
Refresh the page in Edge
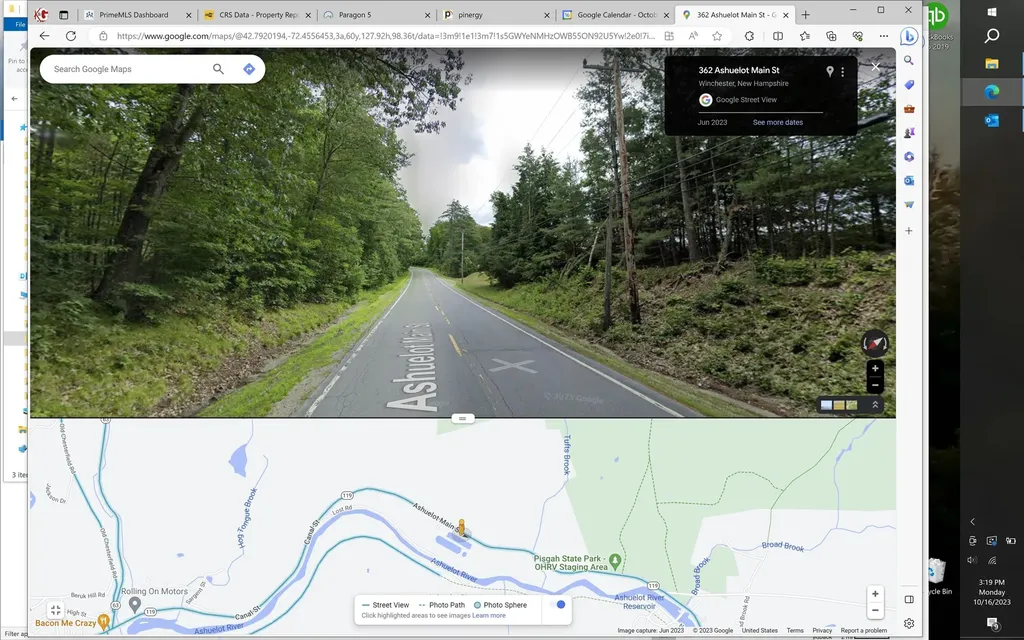(71, 36)
